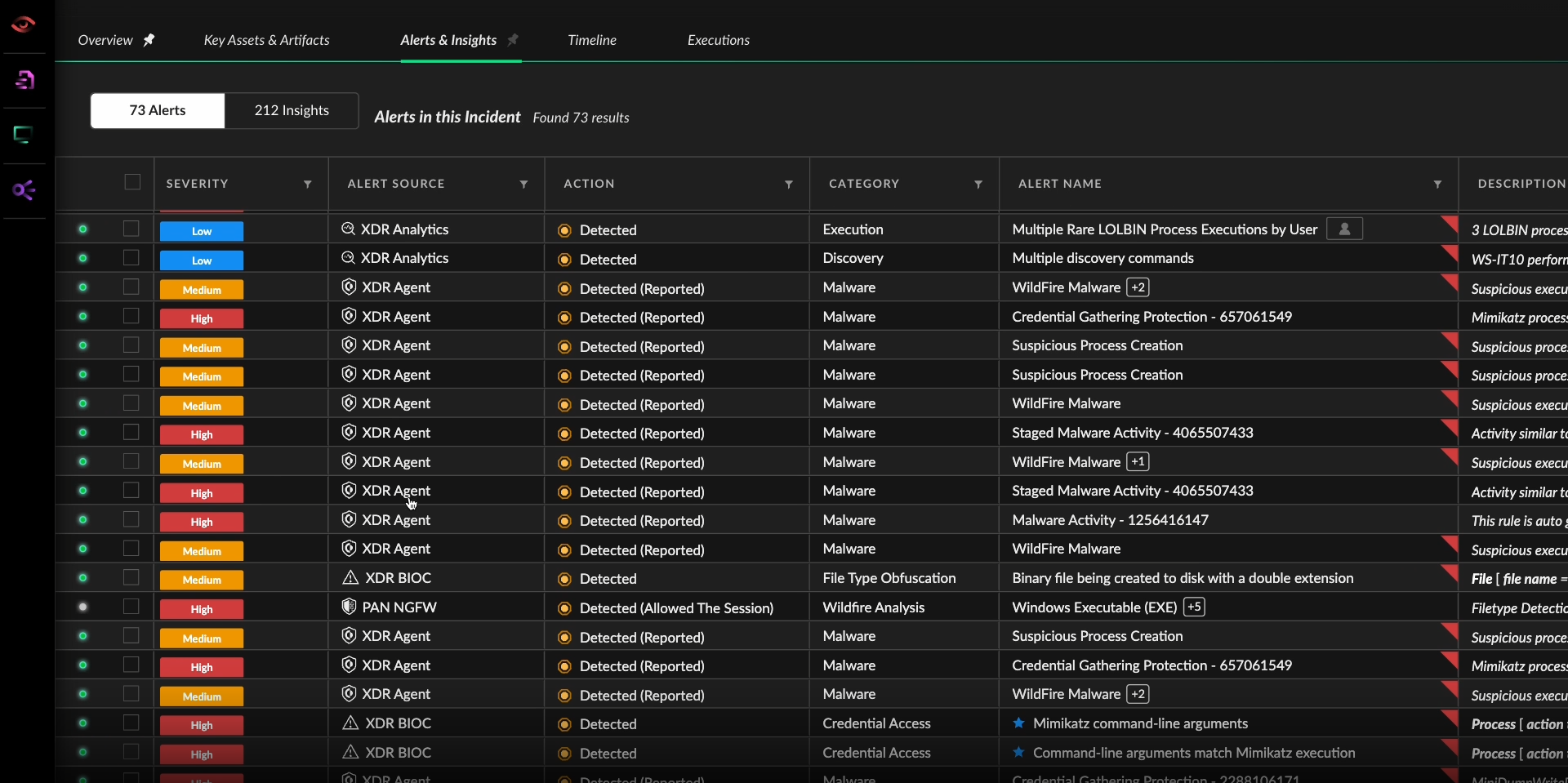Check the box for Multiple discovery commands alert
The image size is (1568, 783).
click(131, 258)
